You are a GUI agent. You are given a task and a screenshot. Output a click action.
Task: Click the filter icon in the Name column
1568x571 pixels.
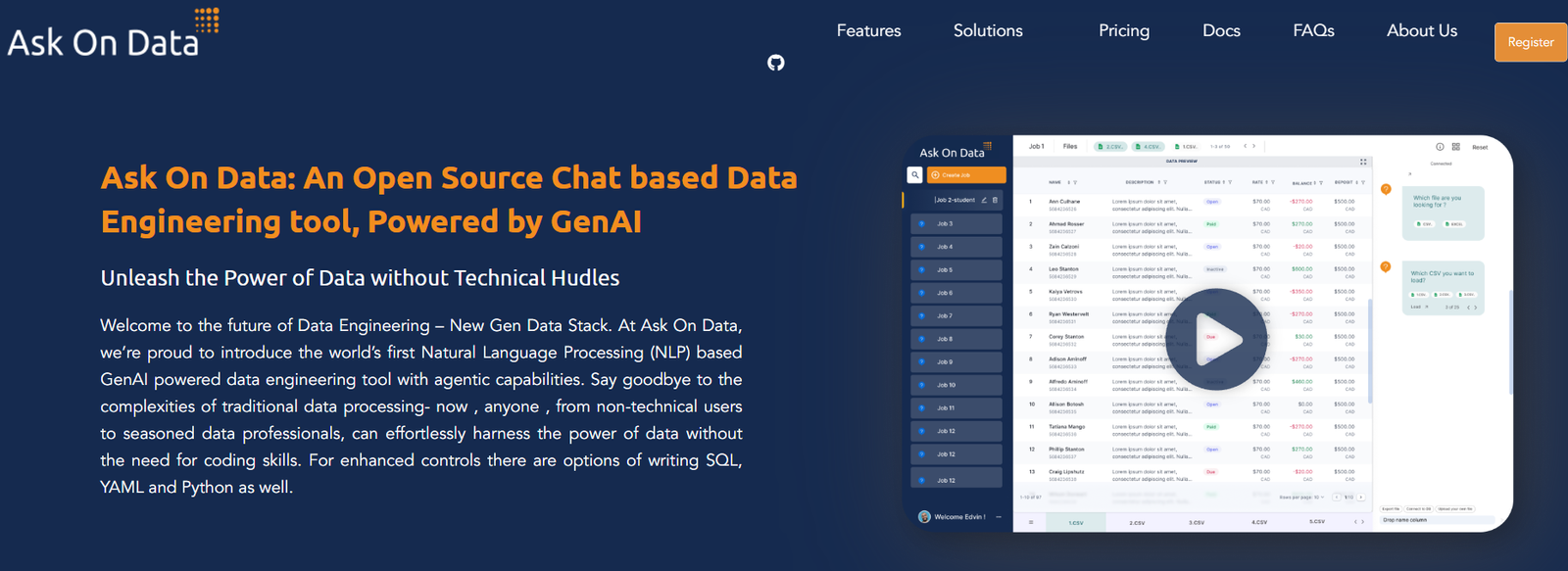click(x=1075, y=182)
